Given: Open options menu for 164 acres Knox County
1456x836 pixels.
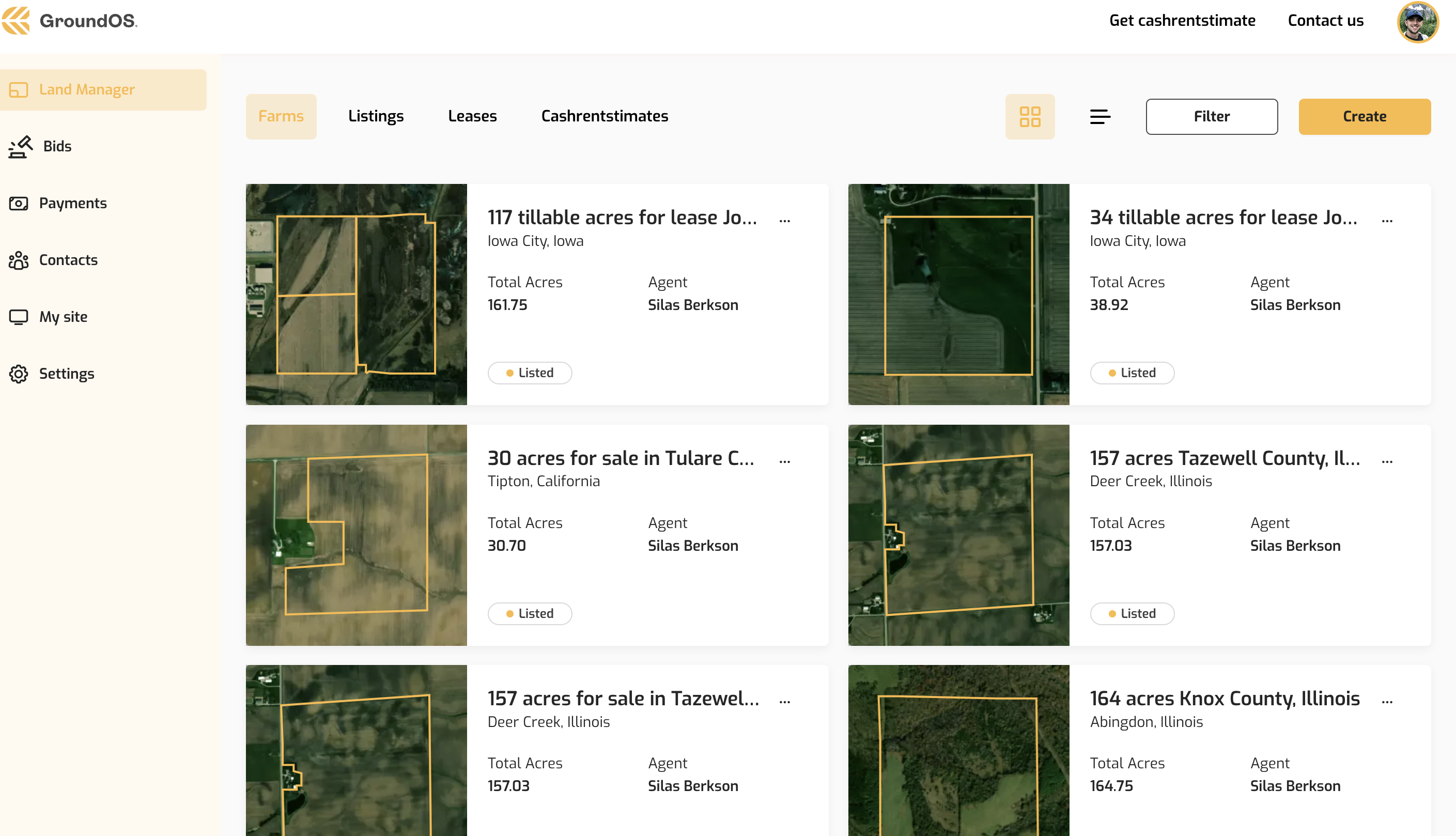Looking at the screenshot, I should pos(1387,702).
